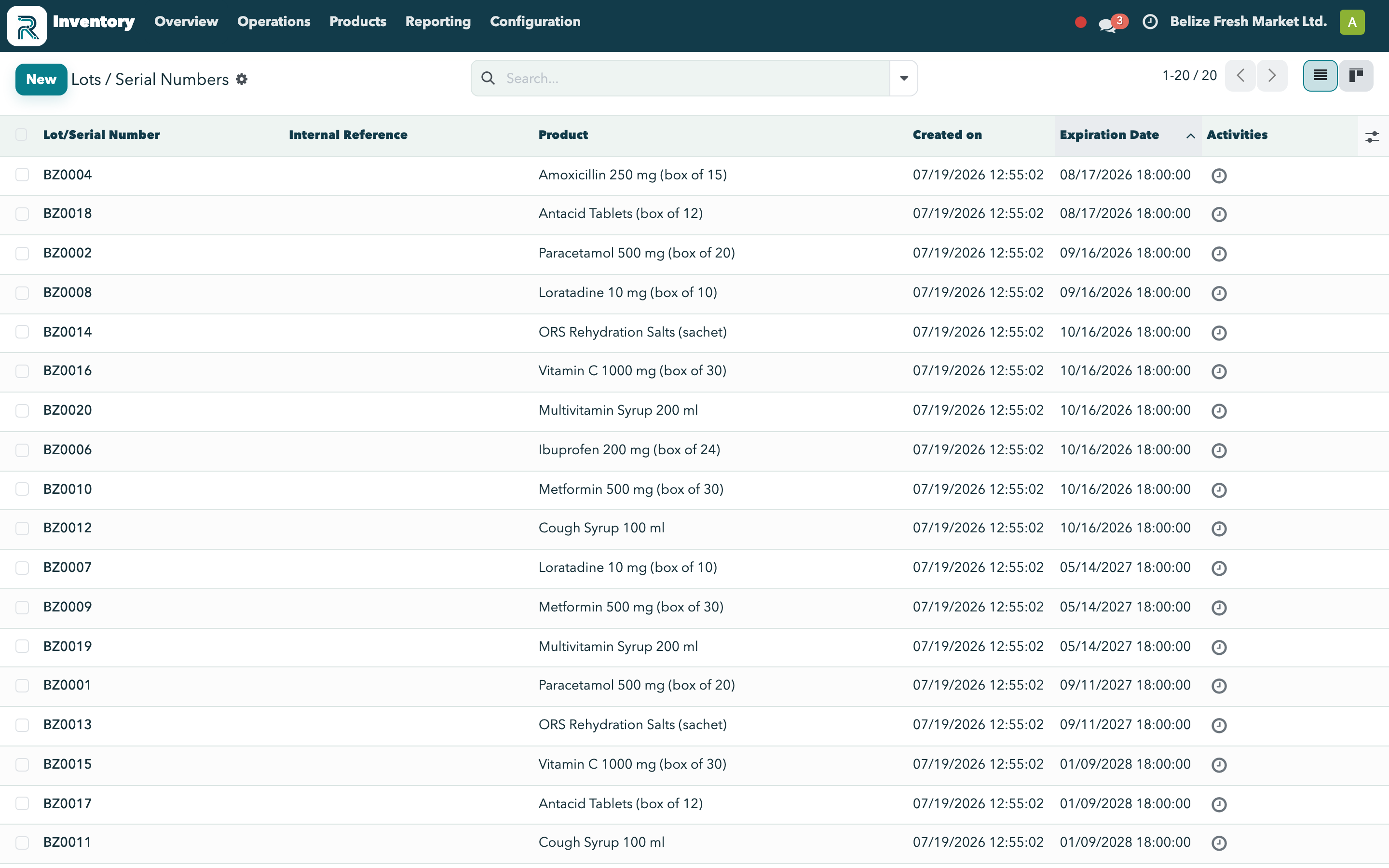Select the checkbox for lot BZ0004

(22, 175)
